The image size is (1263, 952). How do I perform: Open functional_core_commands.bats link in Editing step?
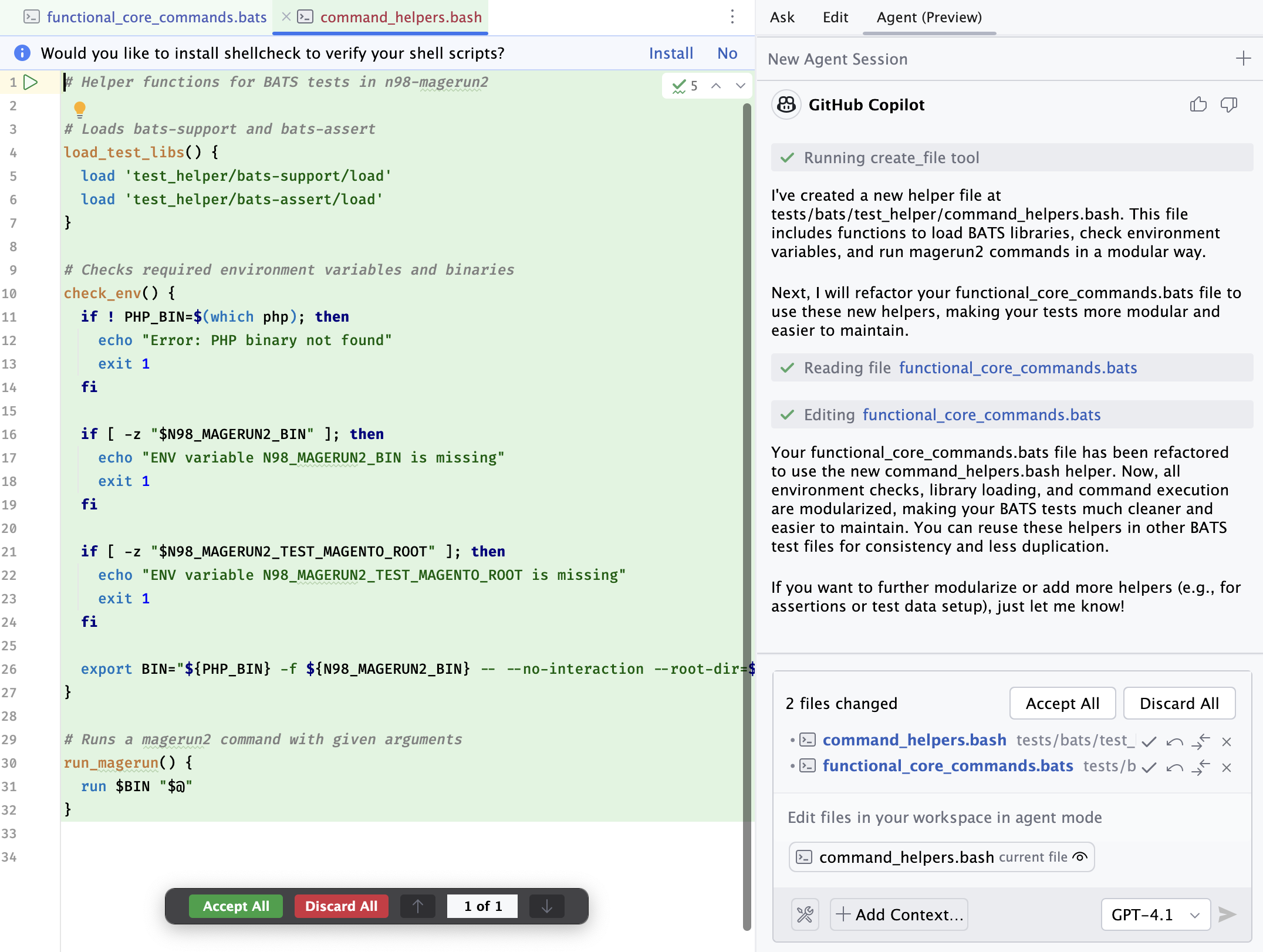pos(982,415)
